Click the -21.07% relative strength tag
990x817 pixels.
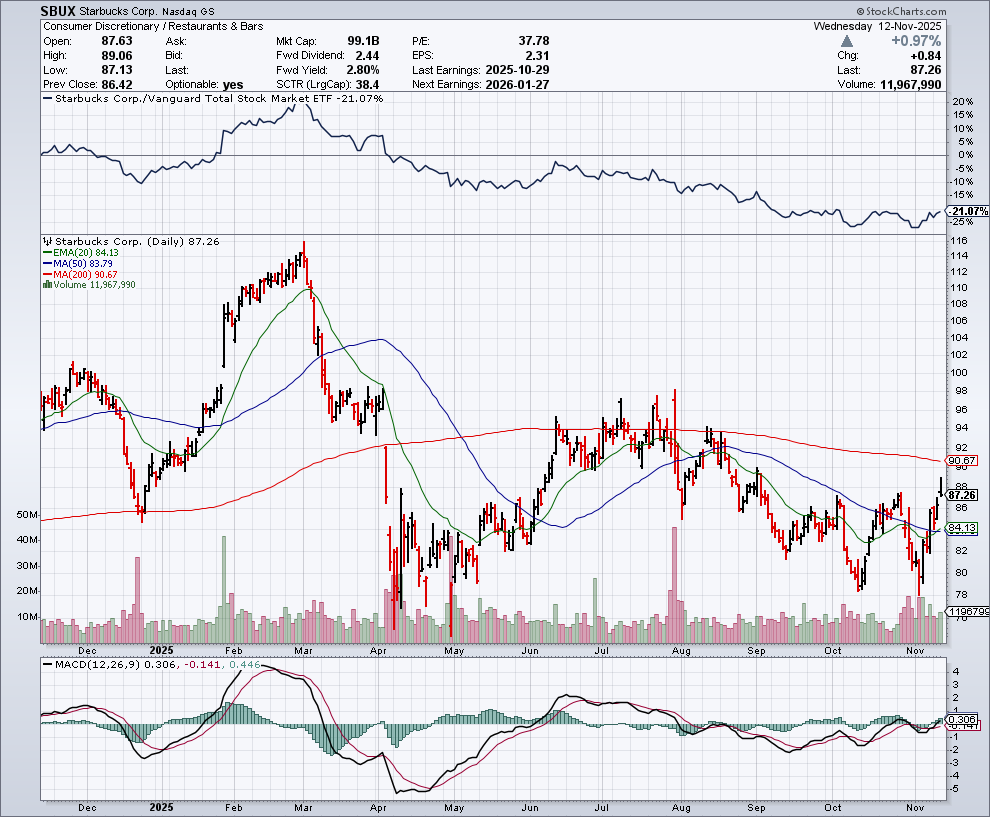[967, 212]
